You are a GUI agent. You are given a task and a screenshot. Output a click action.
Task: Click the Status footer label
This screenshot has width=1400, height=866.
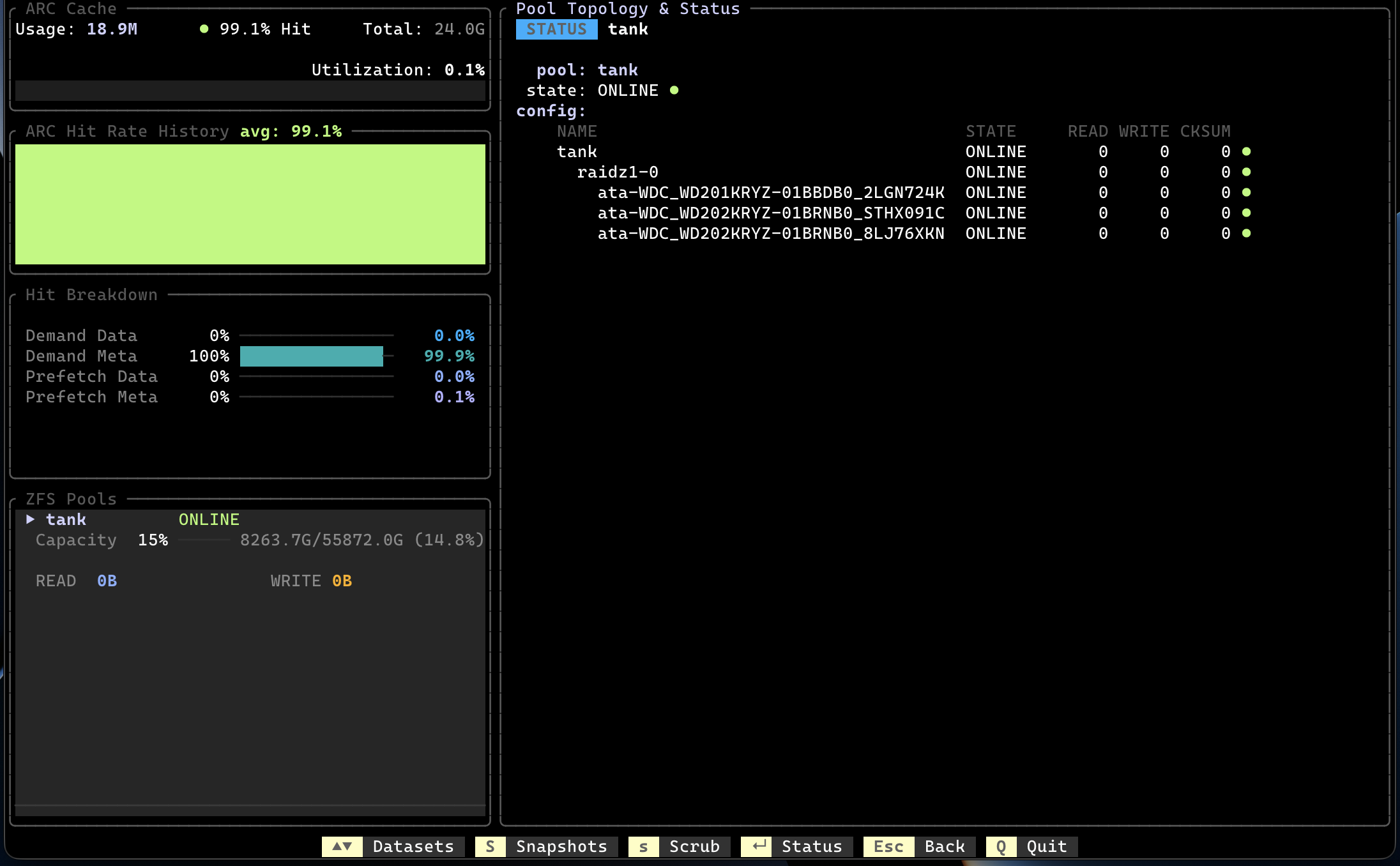click(x=812, y=846)
